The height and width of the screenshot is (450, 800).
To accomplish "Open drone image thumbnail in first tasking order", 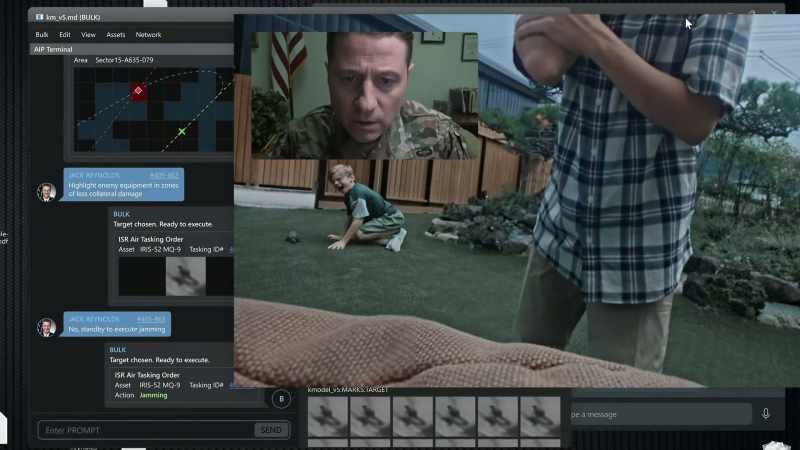I will (x=186, y=276).
